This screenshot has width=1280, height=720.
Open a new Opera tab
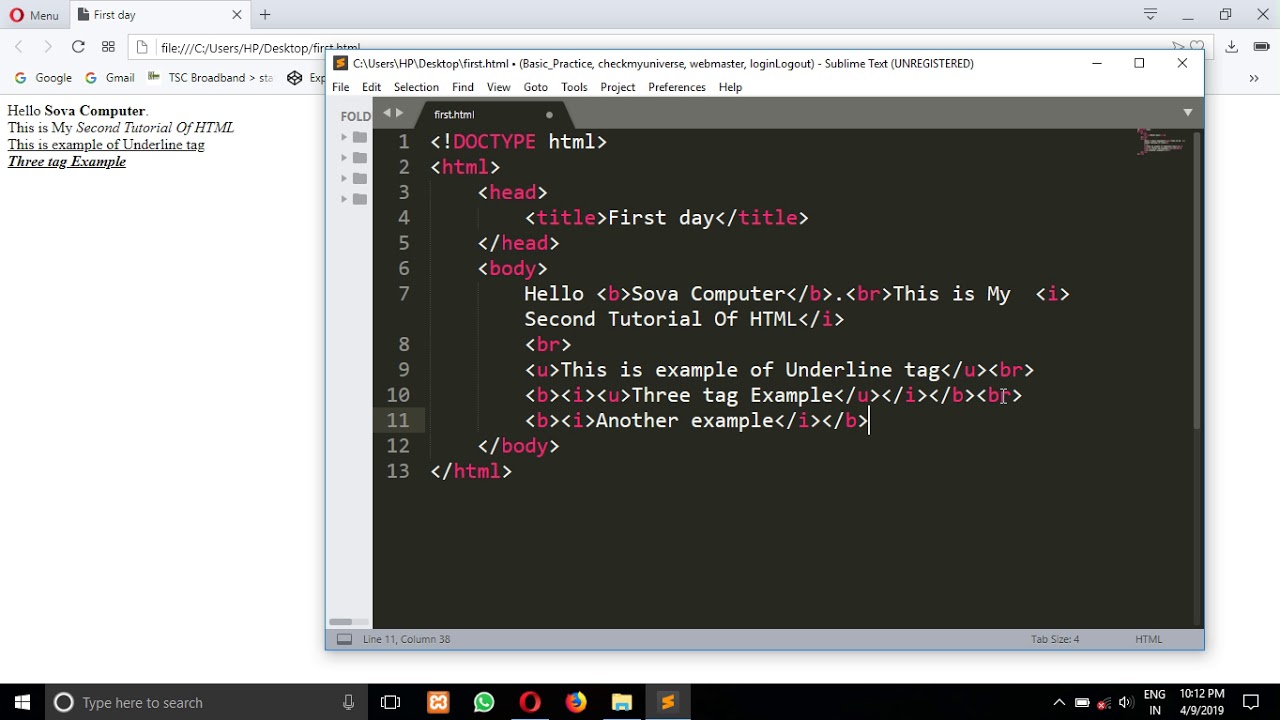coord(265,15)
